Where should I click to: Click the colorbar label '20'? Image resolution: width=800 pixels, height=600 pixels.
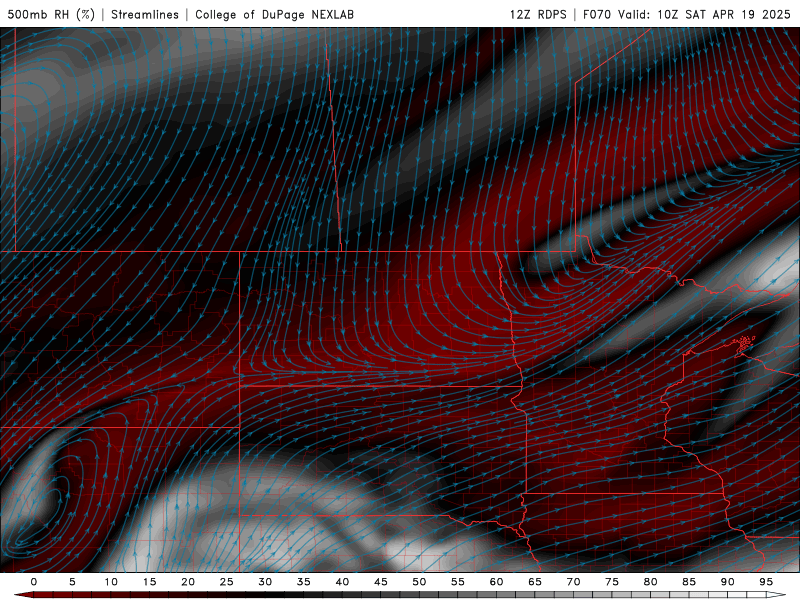point(188,582)
